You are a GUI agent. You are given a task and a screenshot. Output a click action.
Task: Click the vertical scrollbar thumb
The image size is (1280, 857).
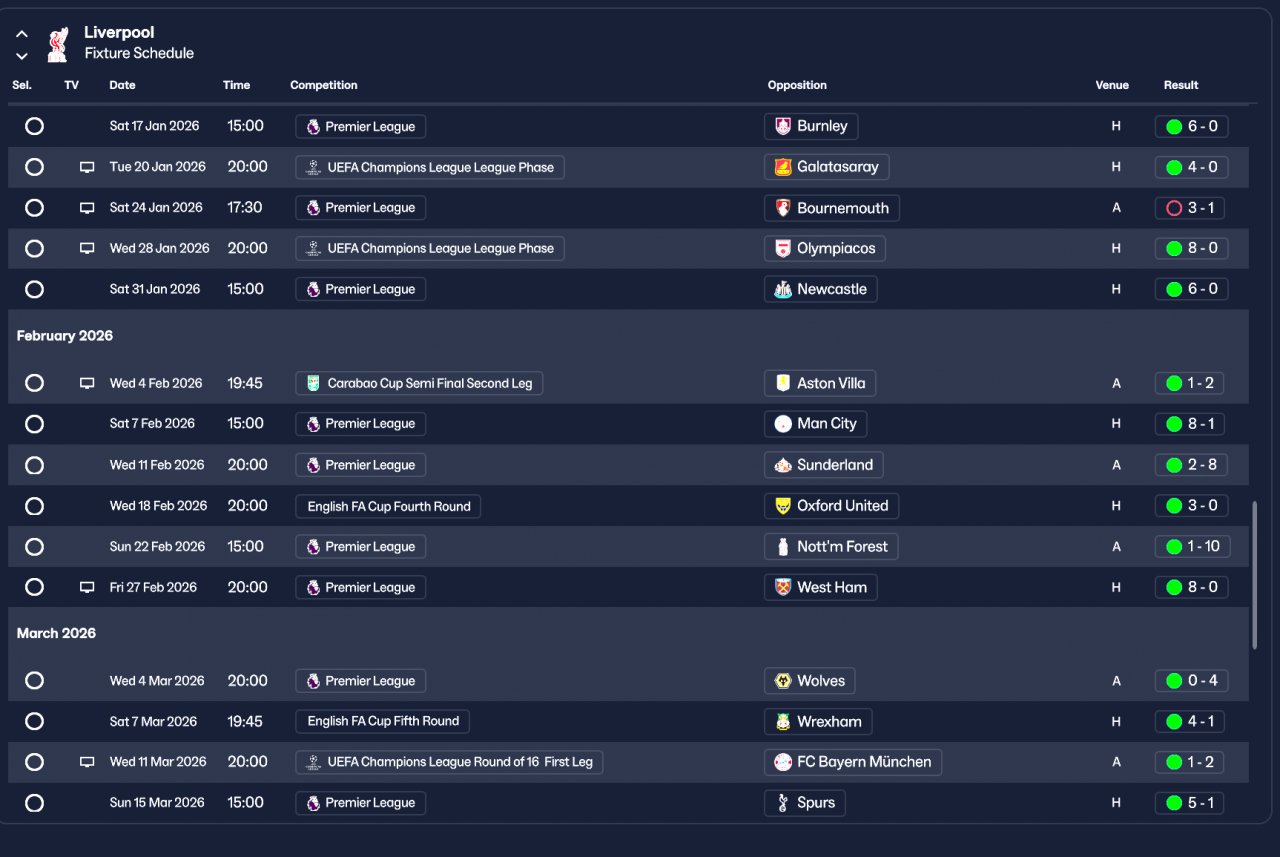click(x=1254, y=575)
